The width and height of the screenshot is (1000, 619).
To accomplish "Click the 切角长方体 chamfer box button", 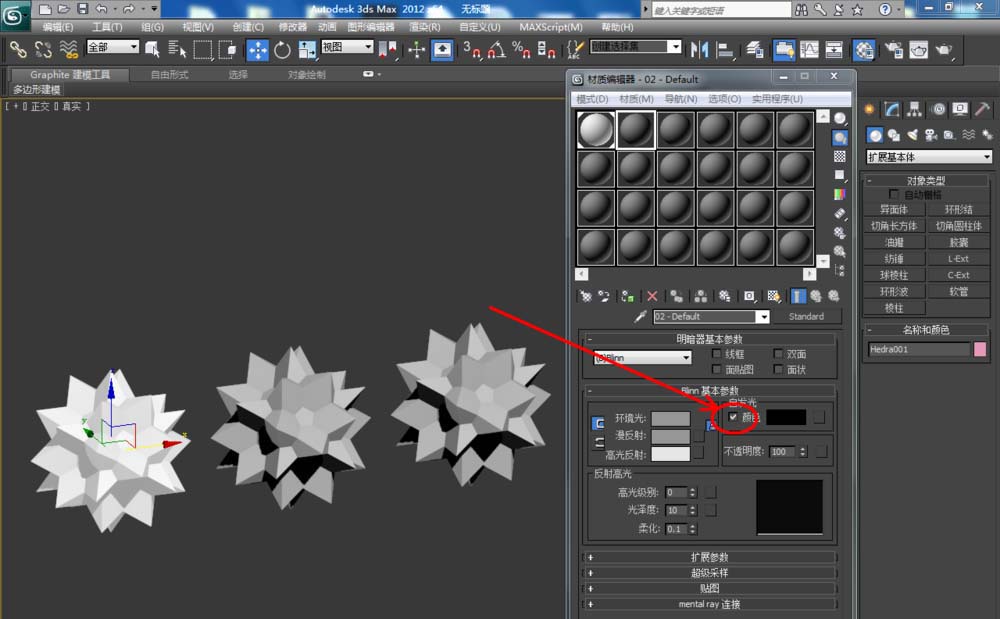I will click(x=894, y=226).
